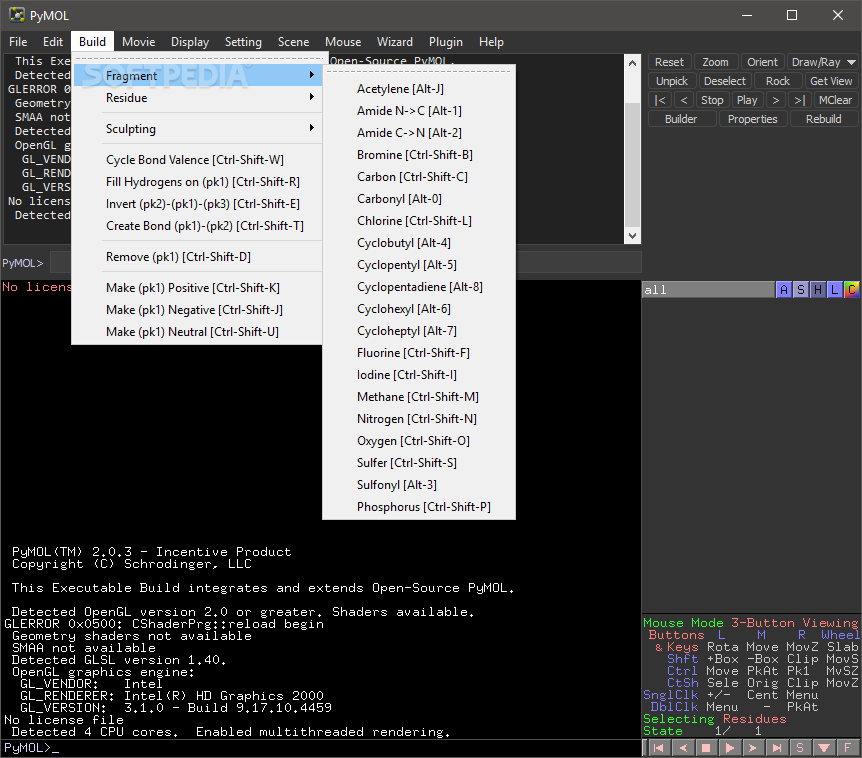
Task: Open the Movie menu
Action: (x=139, y=42)
